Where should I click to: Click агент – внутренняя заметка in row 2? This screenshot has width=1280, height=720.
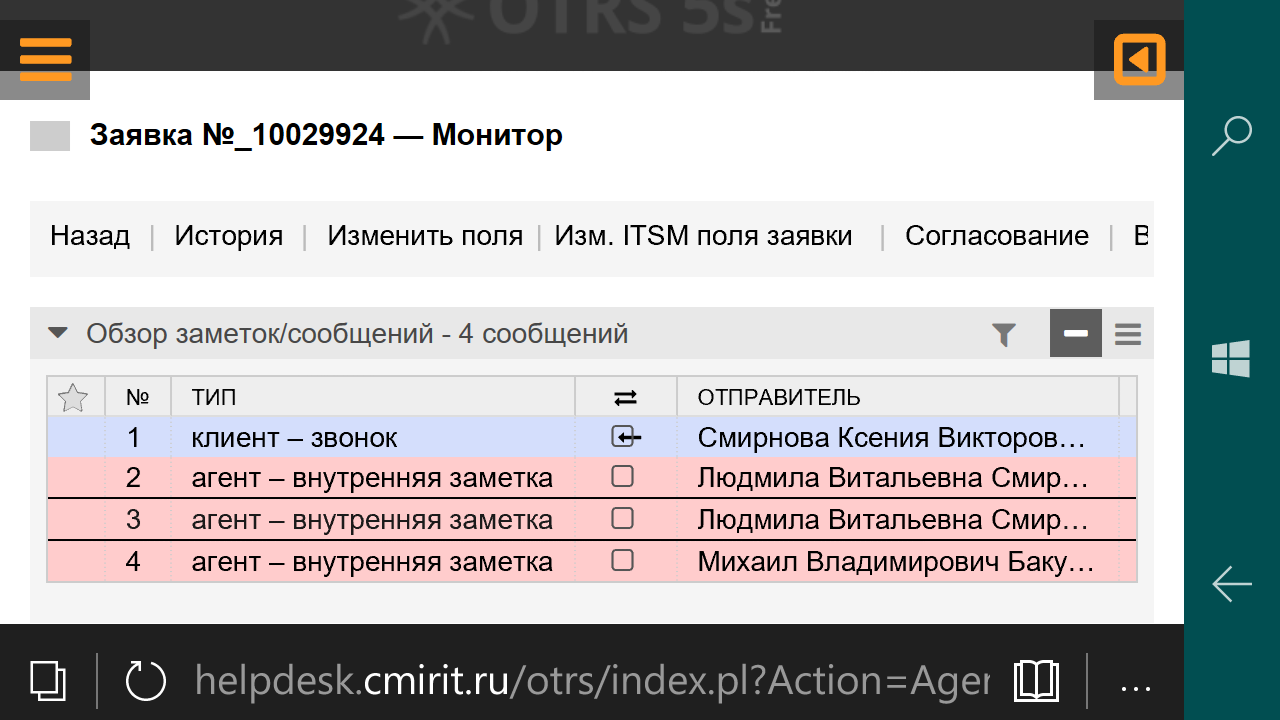[372, 478]
